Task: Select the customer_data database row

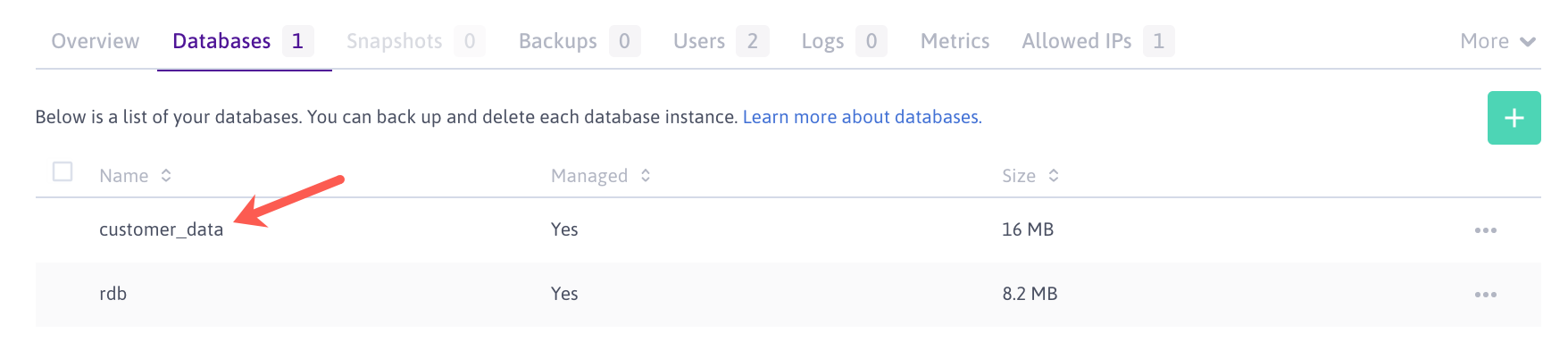Action: tap(788, 230)
